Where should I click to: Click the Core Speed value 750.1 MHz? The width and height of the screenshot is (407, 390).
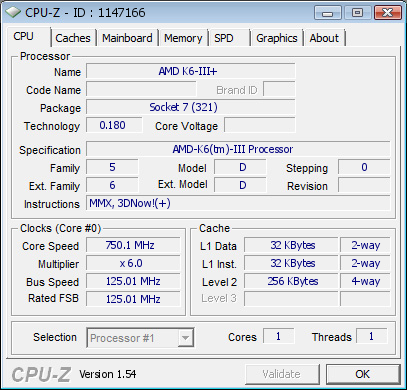(133, 245)
